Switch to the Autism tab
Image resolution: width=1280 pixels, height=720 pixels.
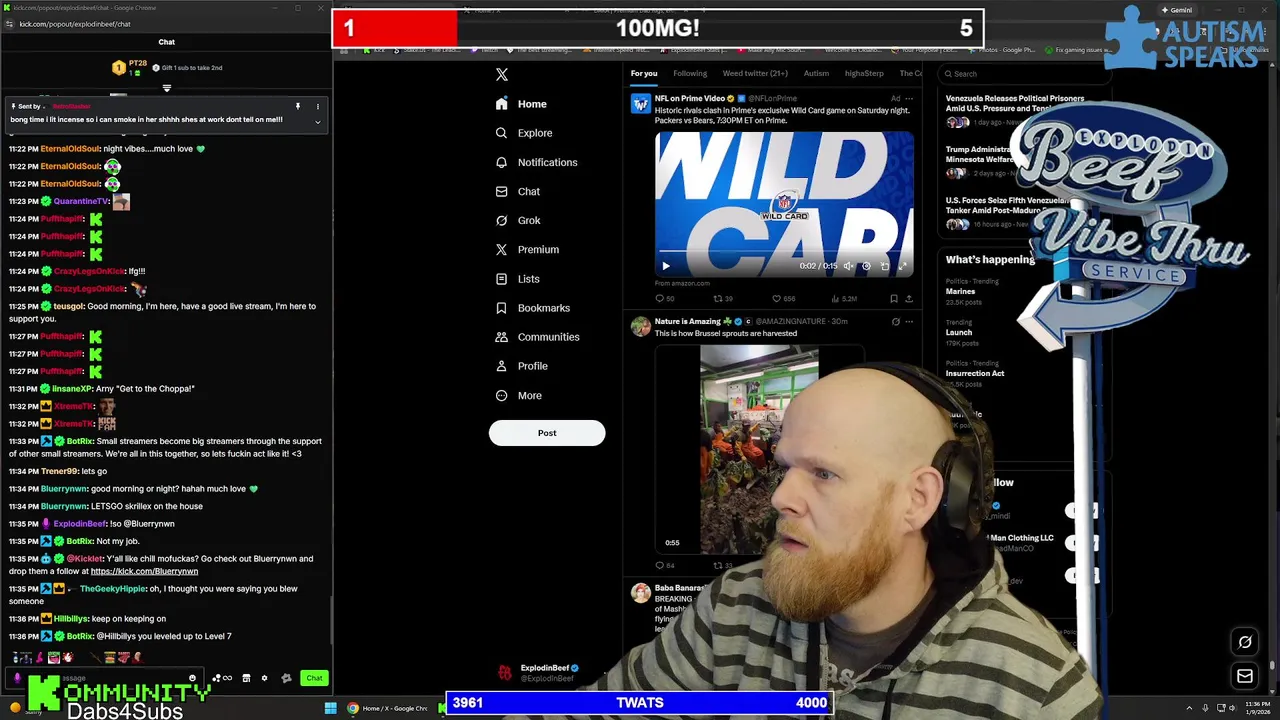(816, 73)
